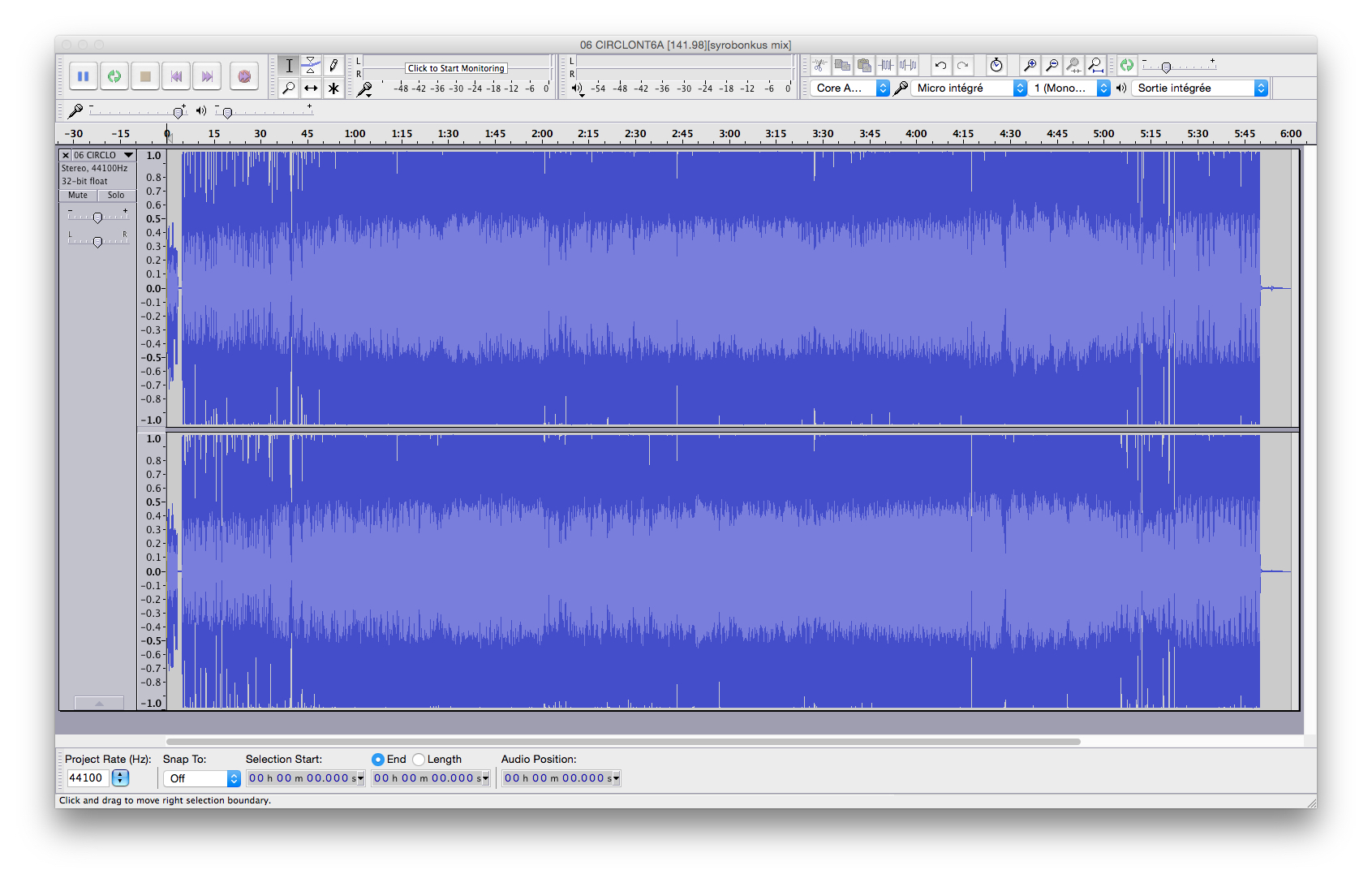Open the 06 CIRCLO track dropdown menu
This screenshot has width=1372, height=883.
tap(127, 154)
